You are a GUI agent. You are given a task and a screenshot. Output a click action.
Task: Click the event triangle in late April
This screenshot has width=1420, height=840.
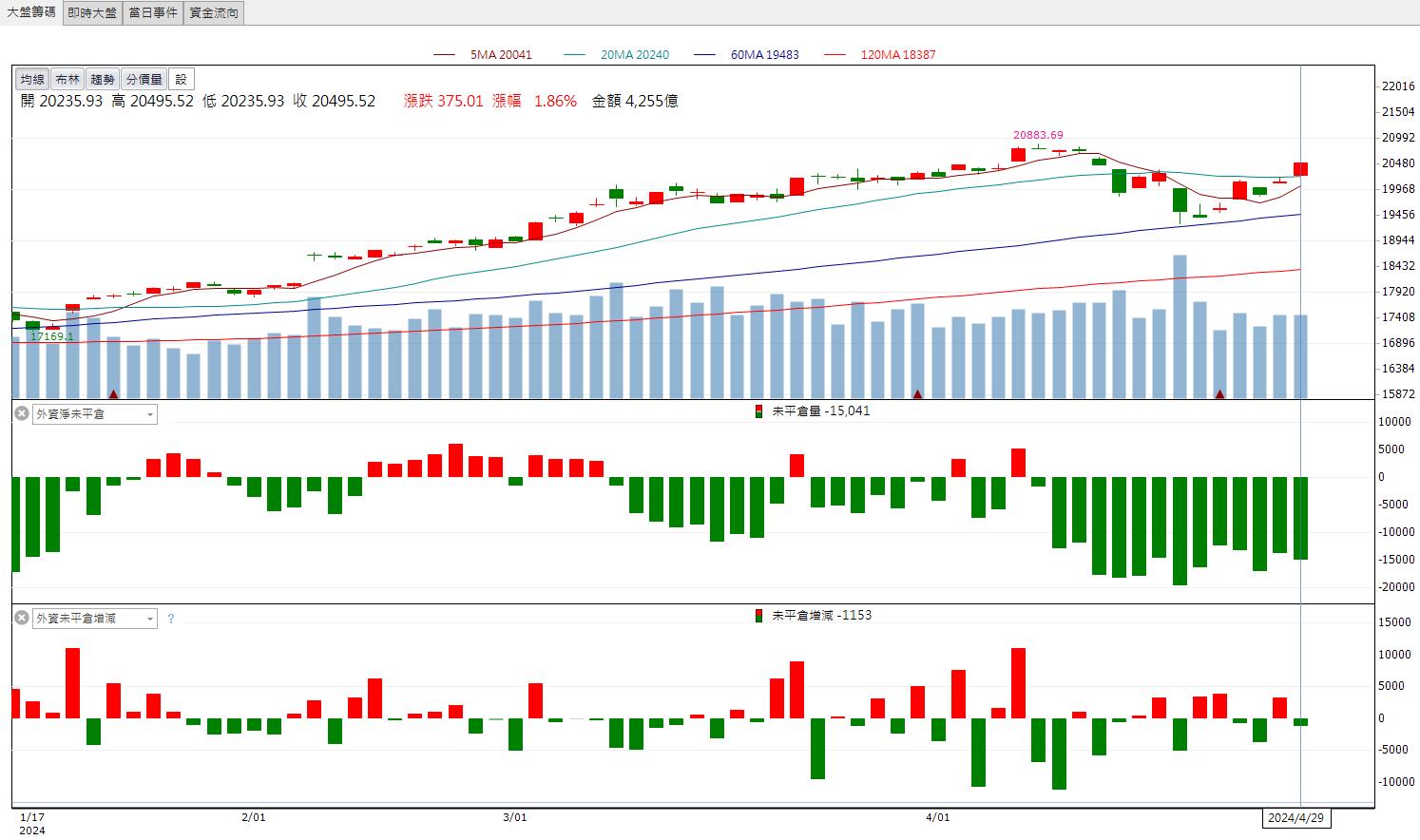tap(1219, 393)
